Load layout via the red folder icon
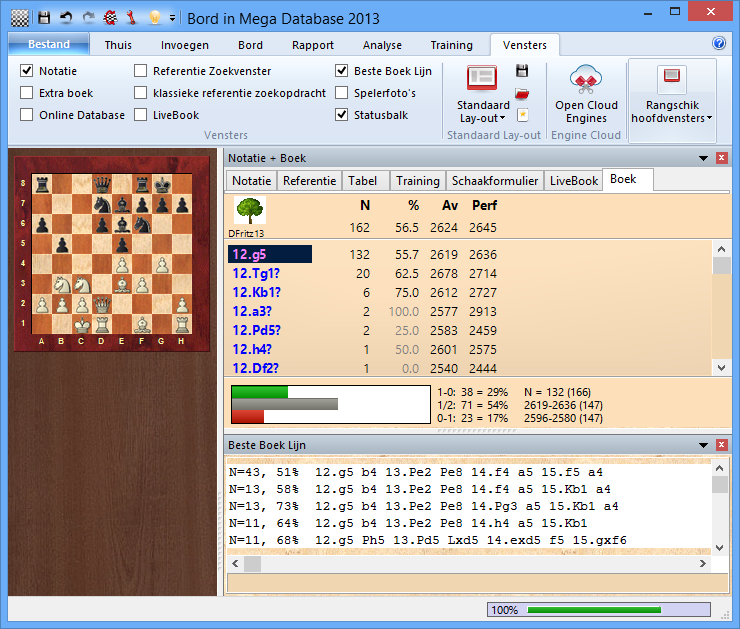This screenshot has width=740, height=629. click(522, 93)
